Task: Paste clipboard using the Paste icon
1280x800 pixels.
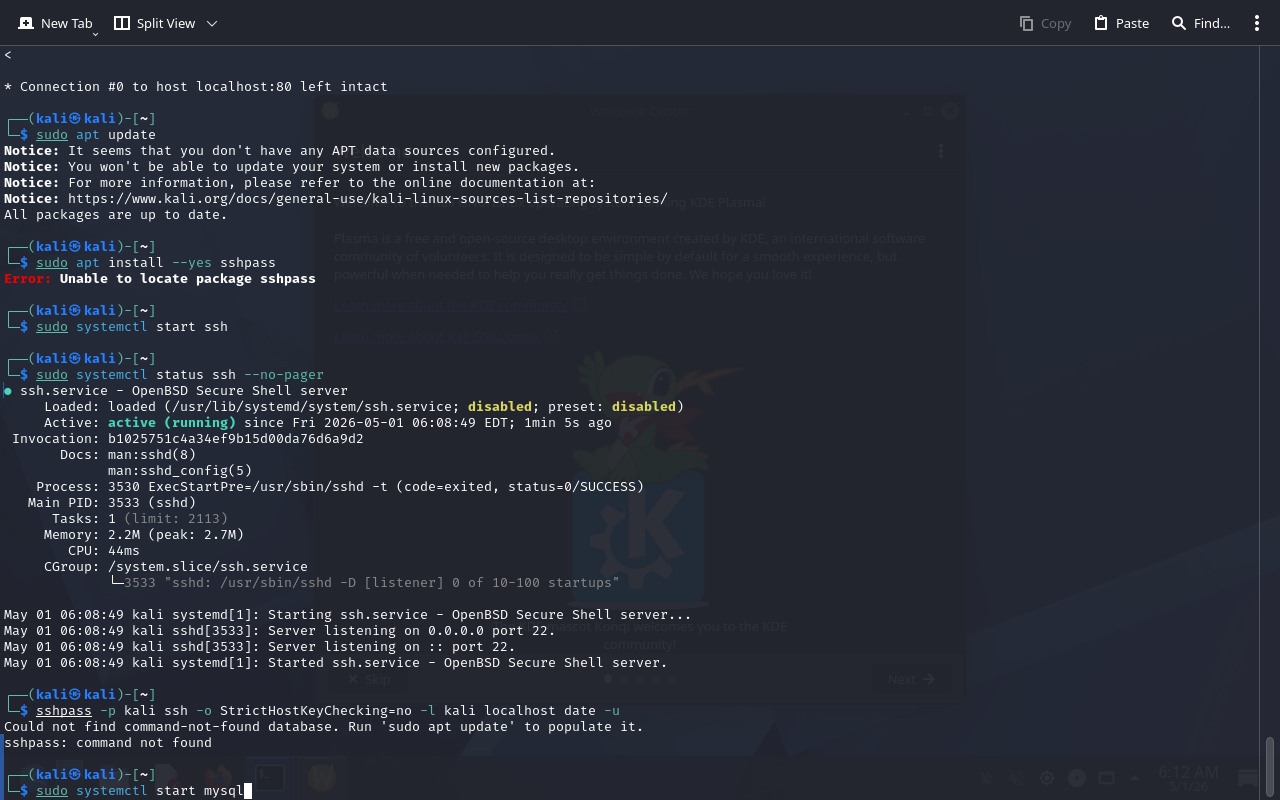Action: 1101,23
